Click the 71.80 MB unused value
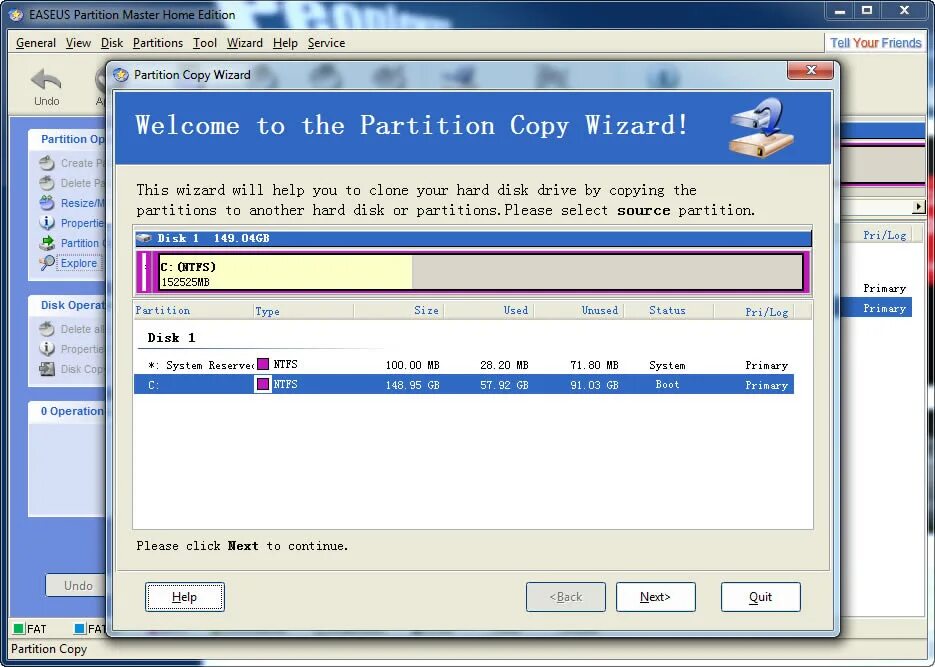Image resolution: width=935 pixels, height=667 pixels. click(x=594, y=365)
